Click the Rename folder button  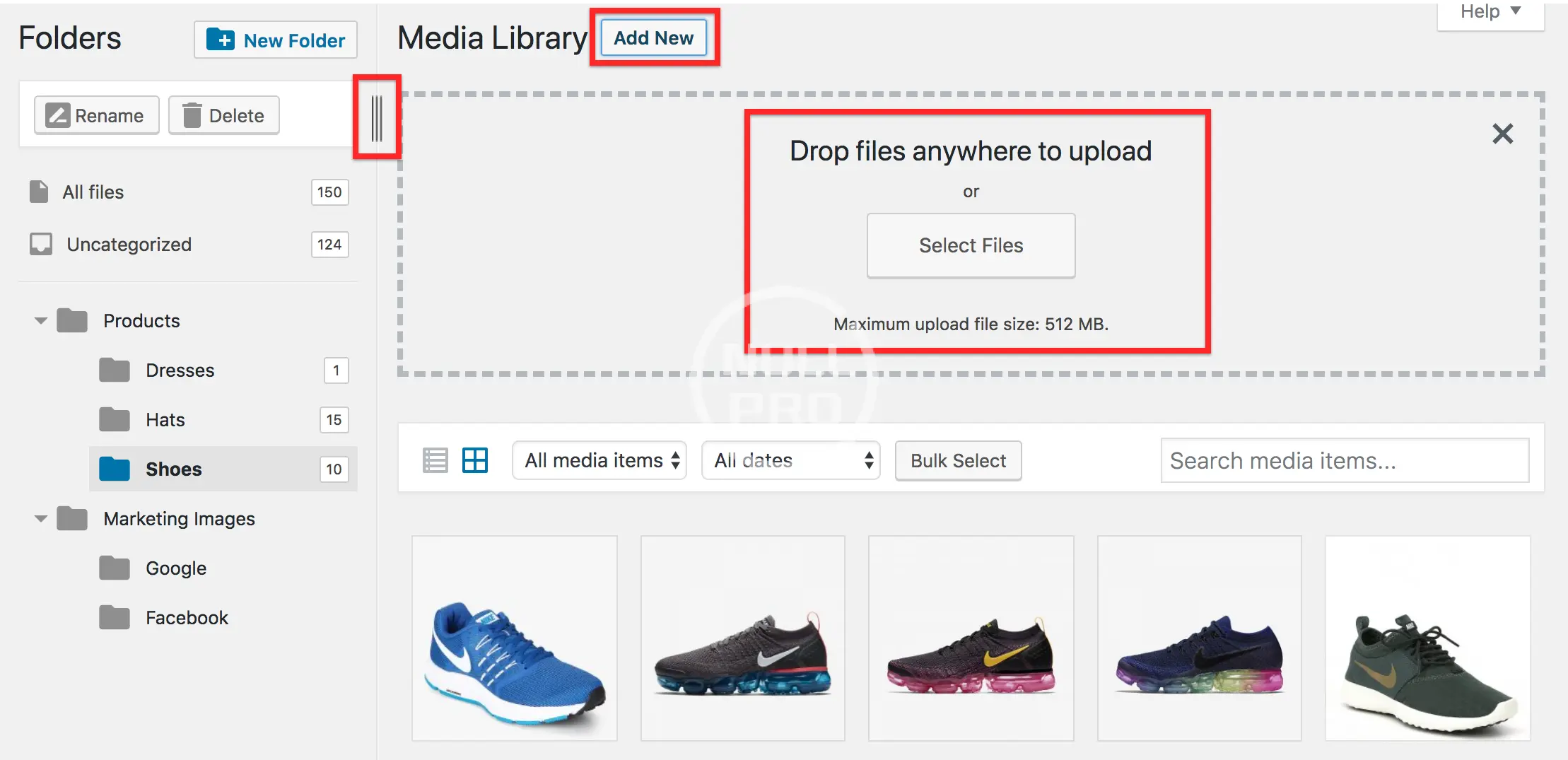pos(96,115)
